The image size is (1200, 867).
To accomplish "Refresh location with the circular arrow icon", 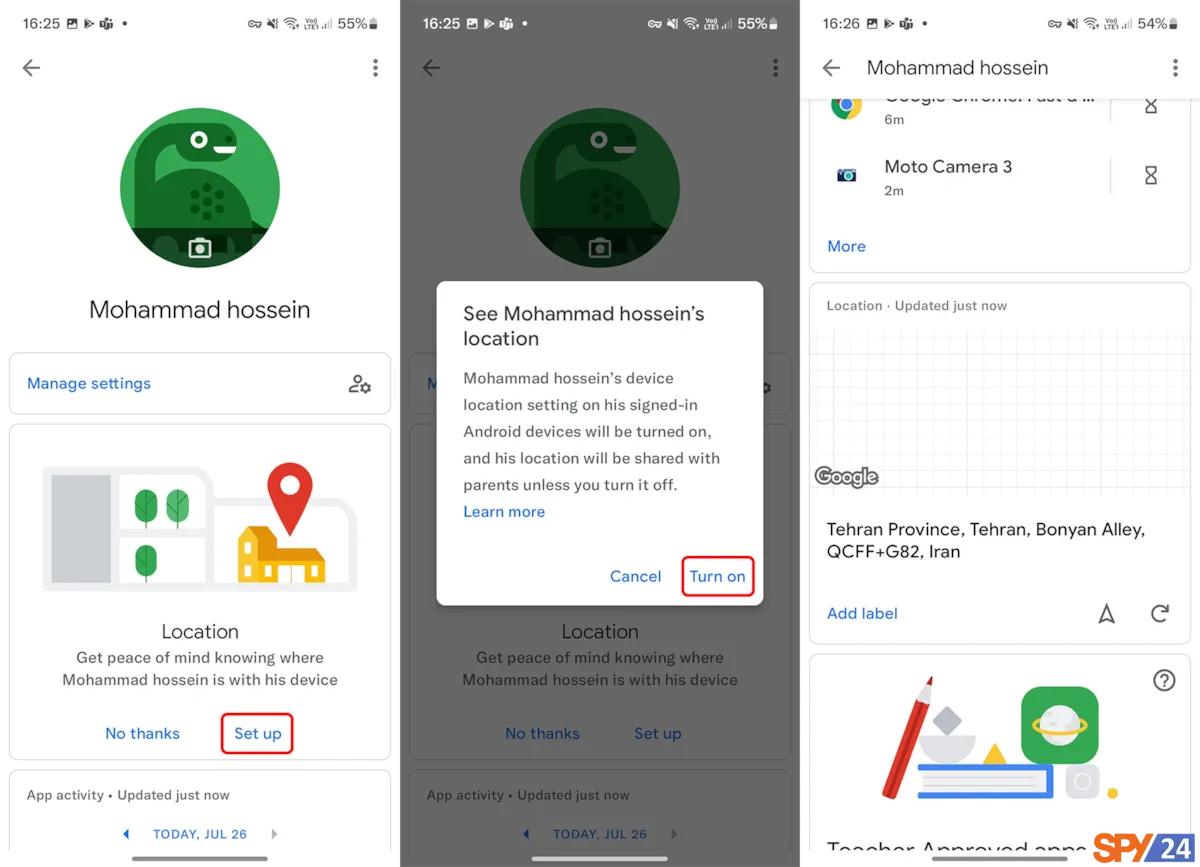I will [x=1160, y=613].
